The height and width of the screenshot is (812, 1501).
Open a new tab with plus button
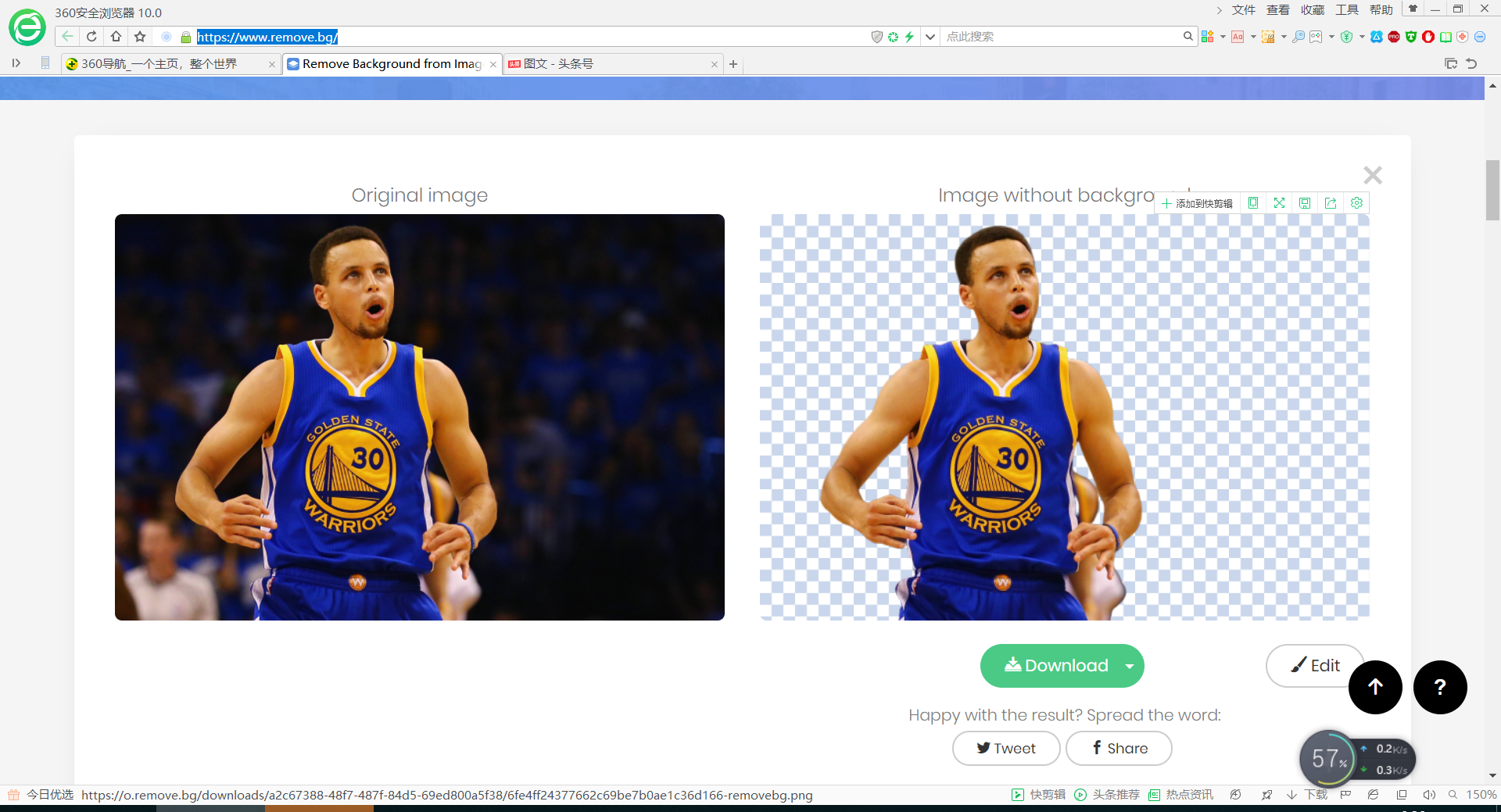[733, 64]
